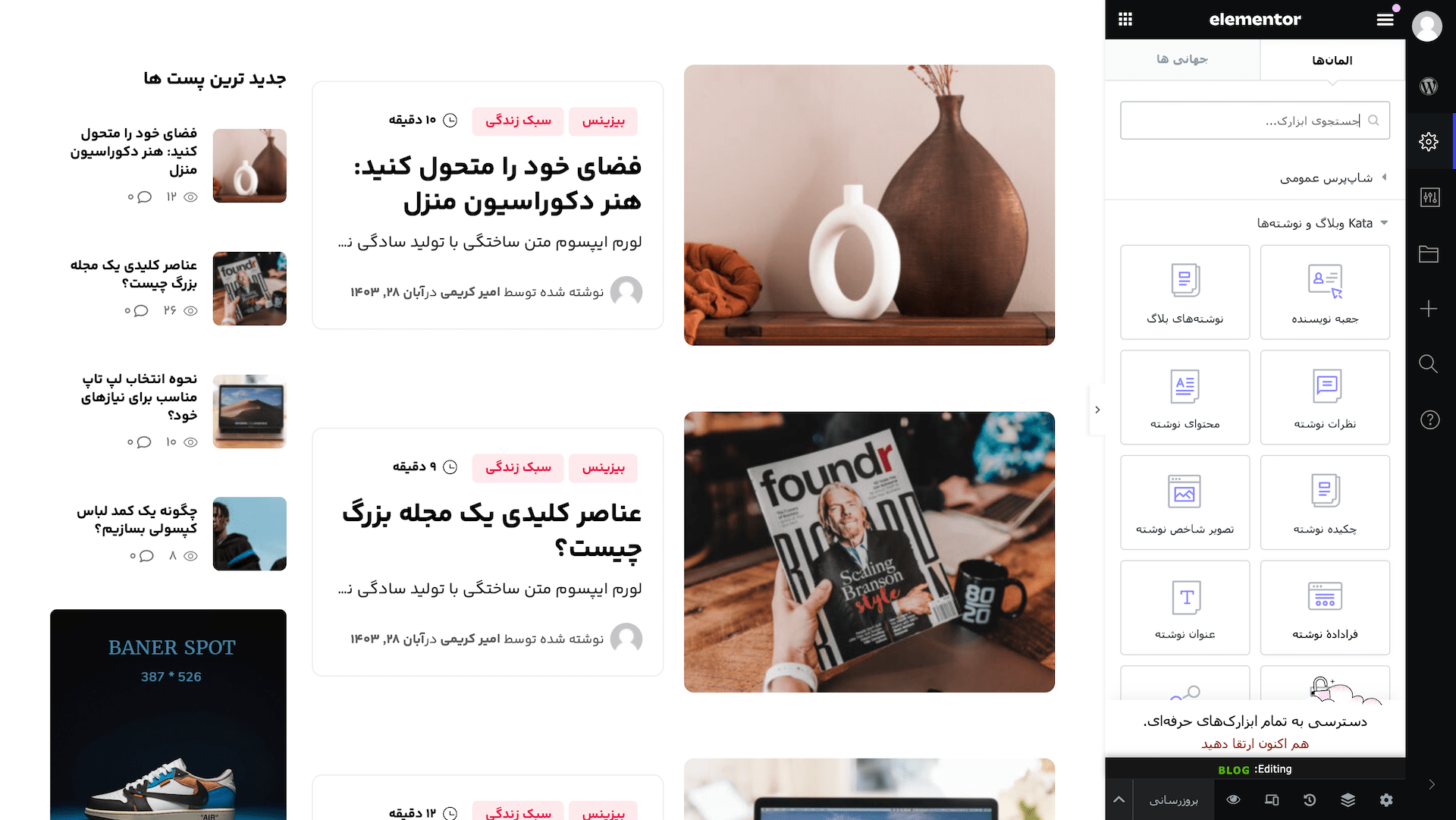This screenshot has height=820, width=1456.
Task: Select the Post Featured Image widget
Action: (x=1185, y=502)
